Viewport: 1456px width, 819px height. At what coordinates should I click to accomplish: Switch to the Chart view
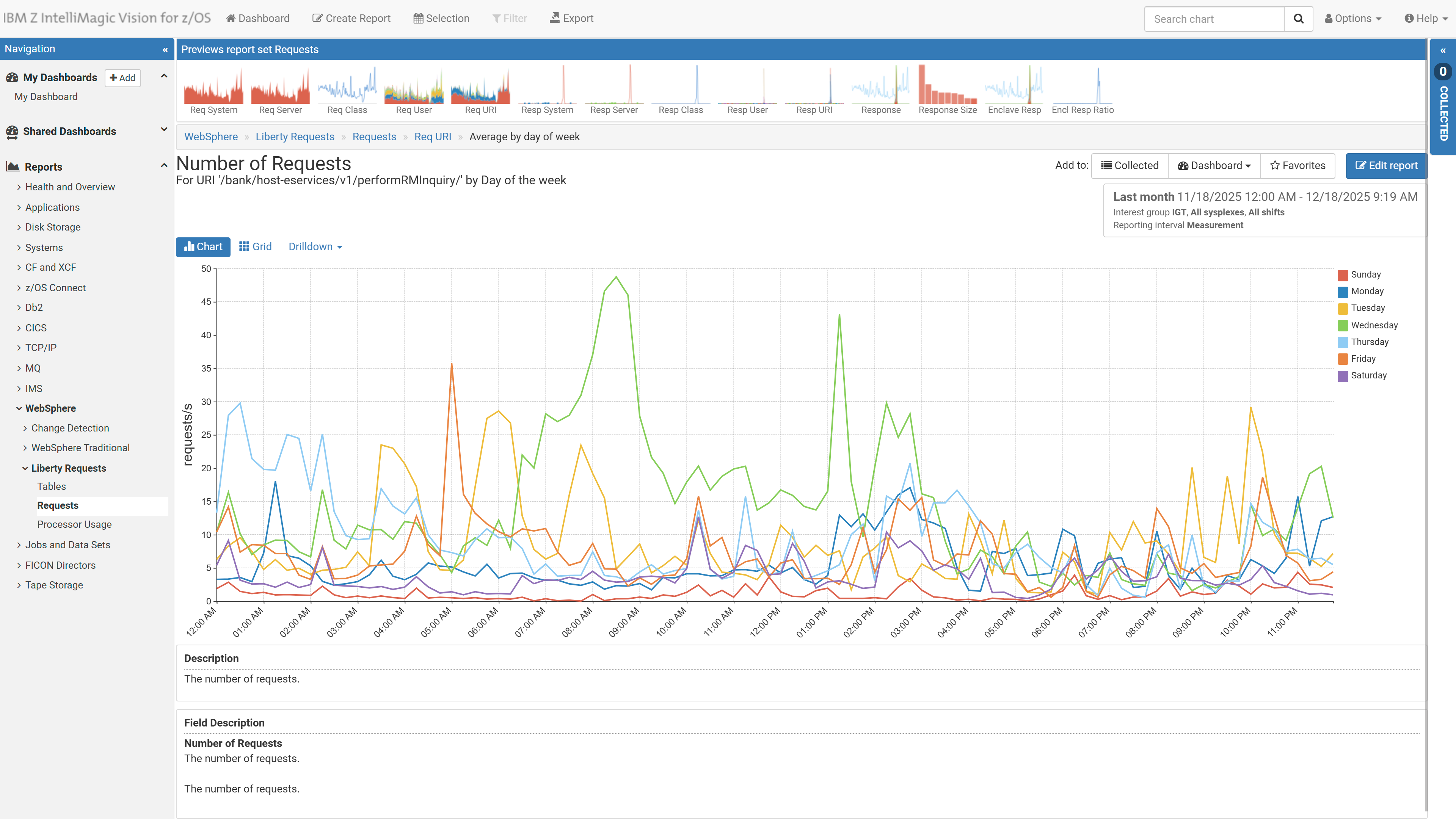pos(203,247)
